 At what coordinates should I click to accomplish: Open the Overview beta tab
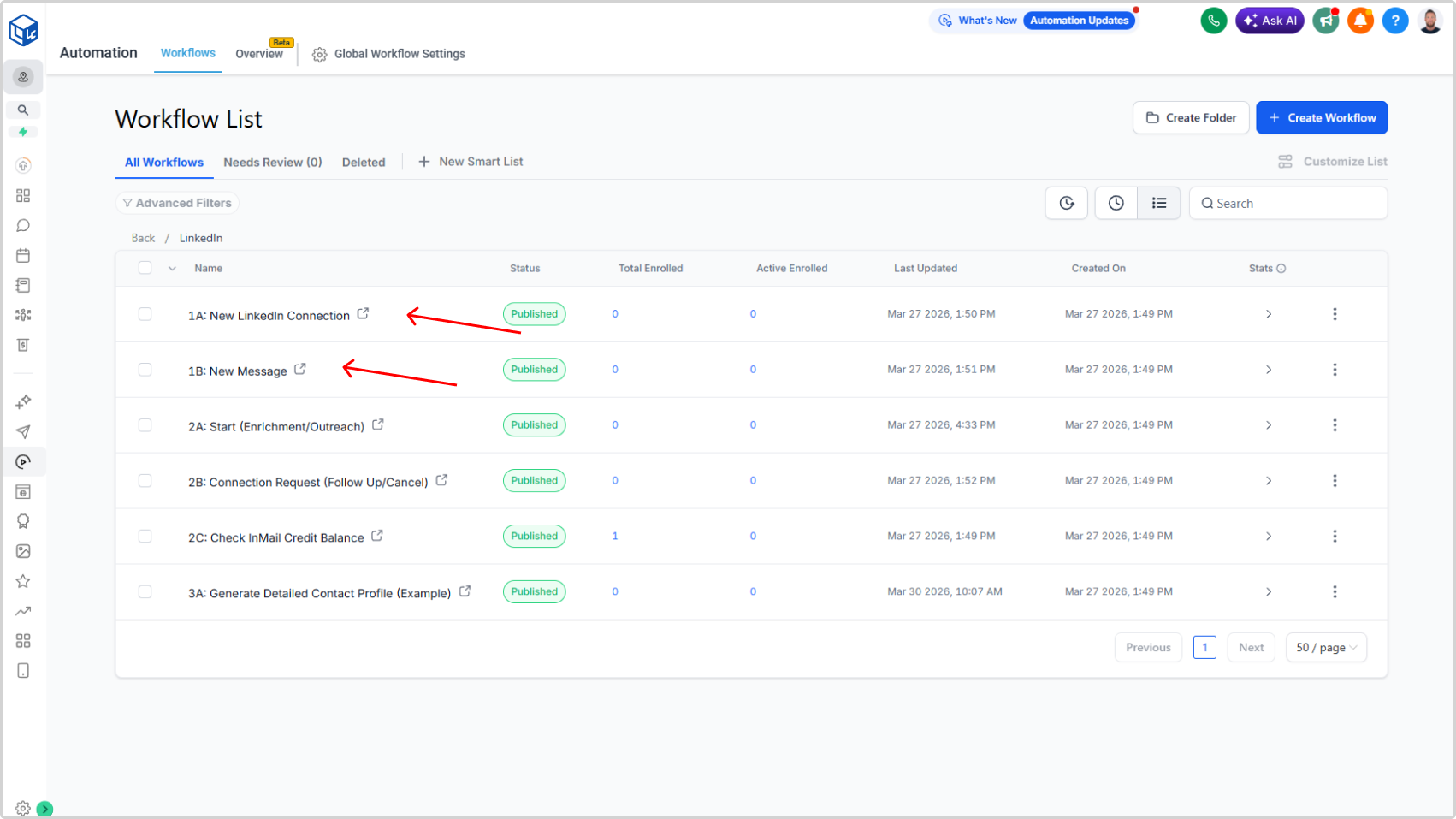(259, 53)
